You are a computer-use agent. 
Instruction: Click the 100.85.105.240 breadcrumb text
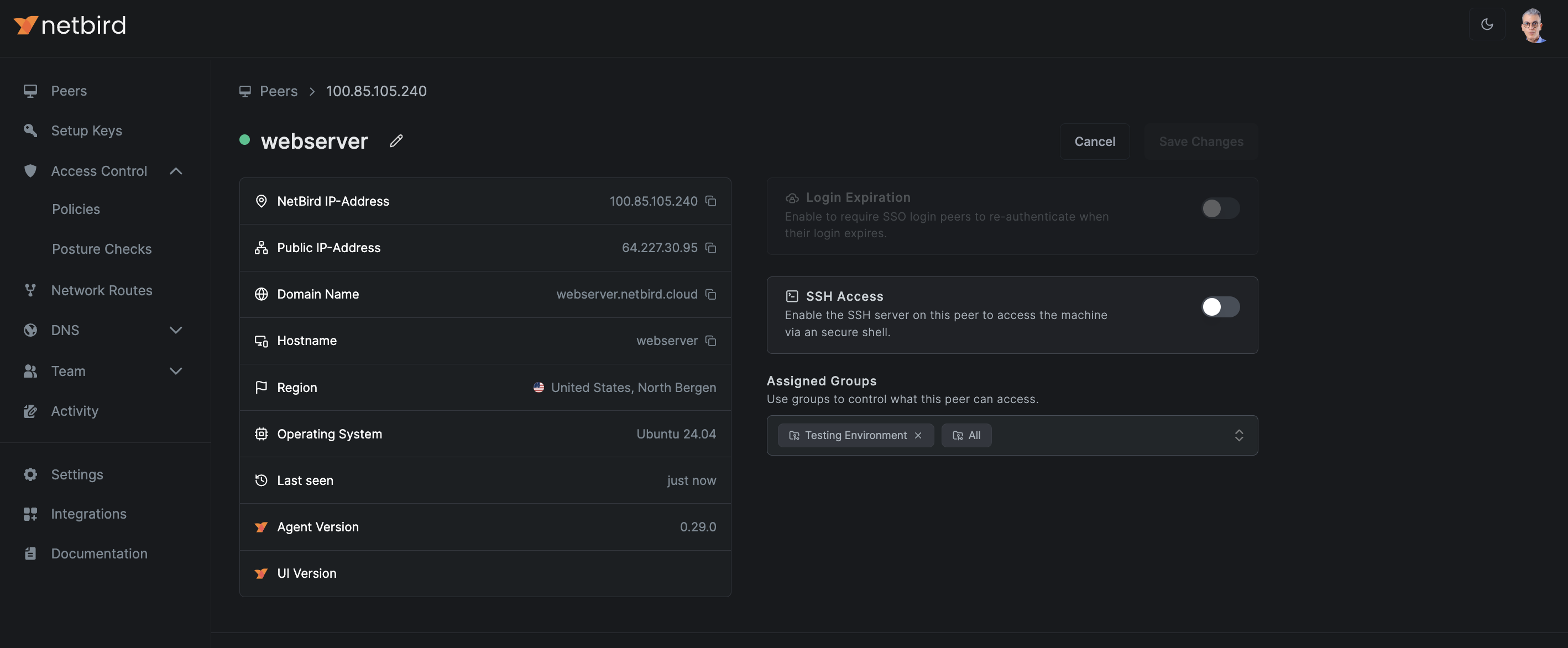[376, 91]
